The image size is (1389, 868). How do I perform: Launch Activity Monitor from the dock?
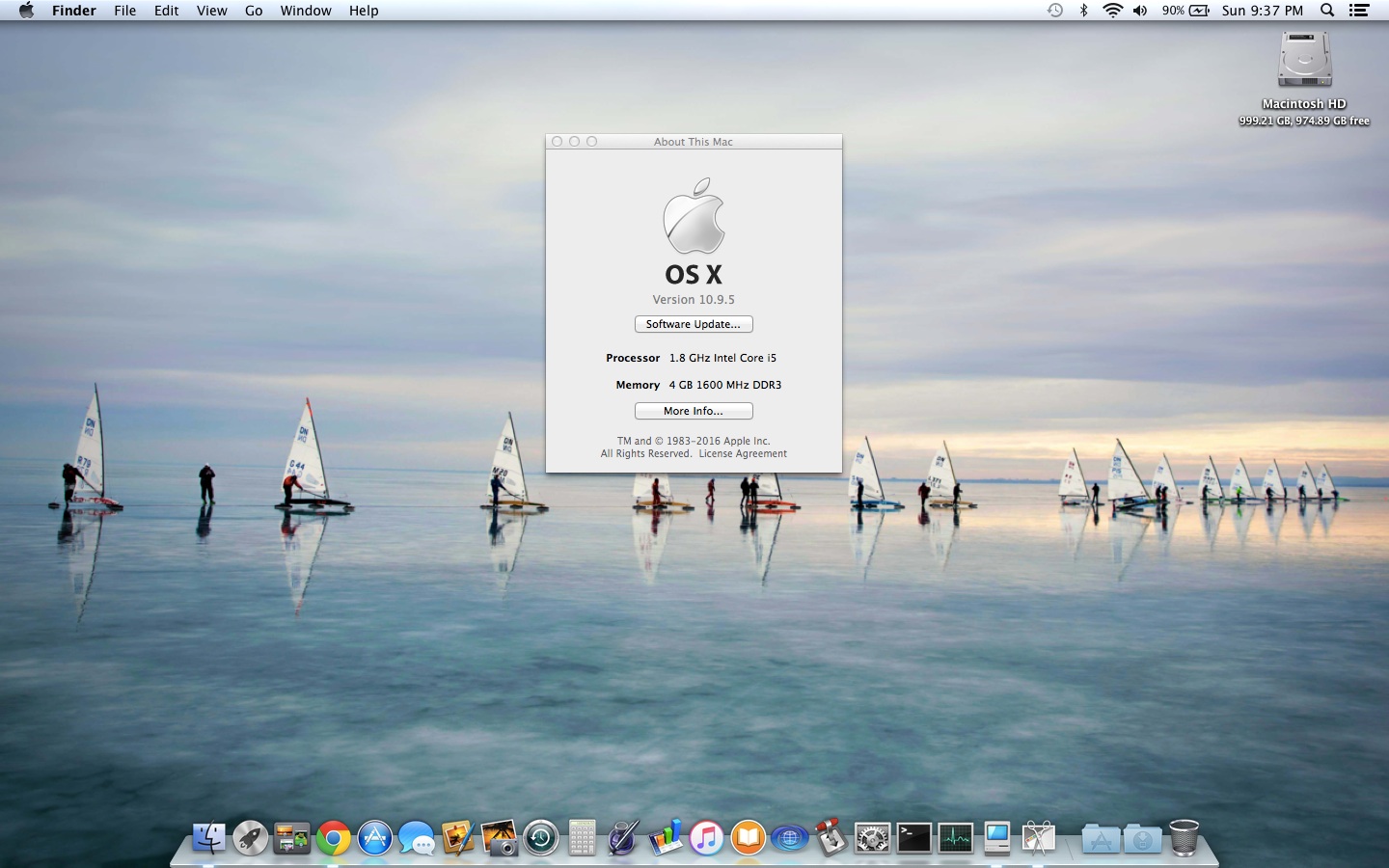point(955,838)
